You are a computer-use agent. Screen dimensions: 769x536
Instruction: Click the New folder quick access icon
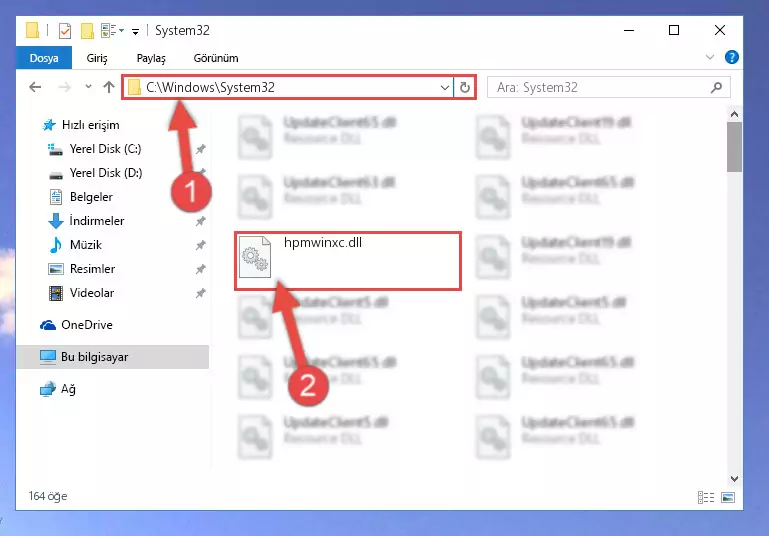87,31
